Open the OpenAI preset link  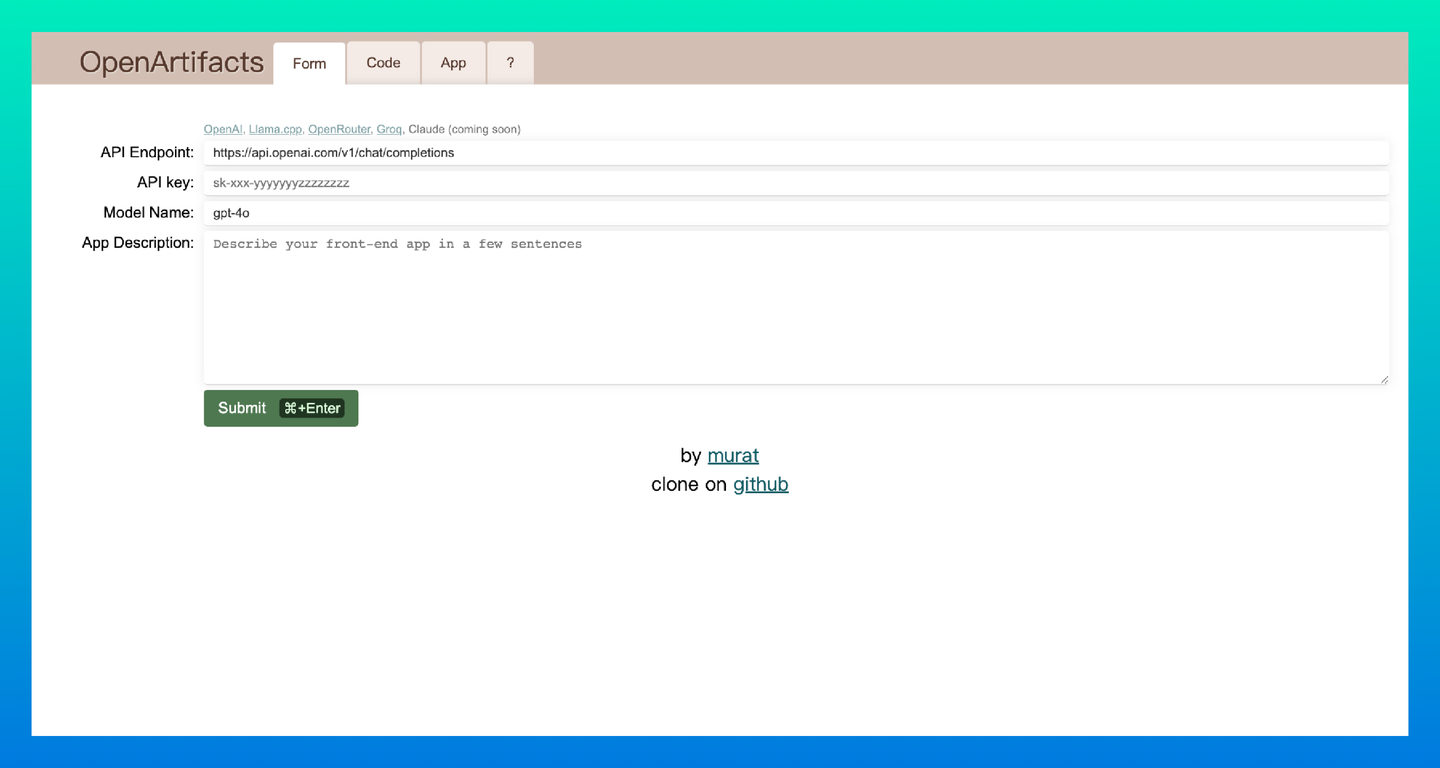(x=222, y=129)
